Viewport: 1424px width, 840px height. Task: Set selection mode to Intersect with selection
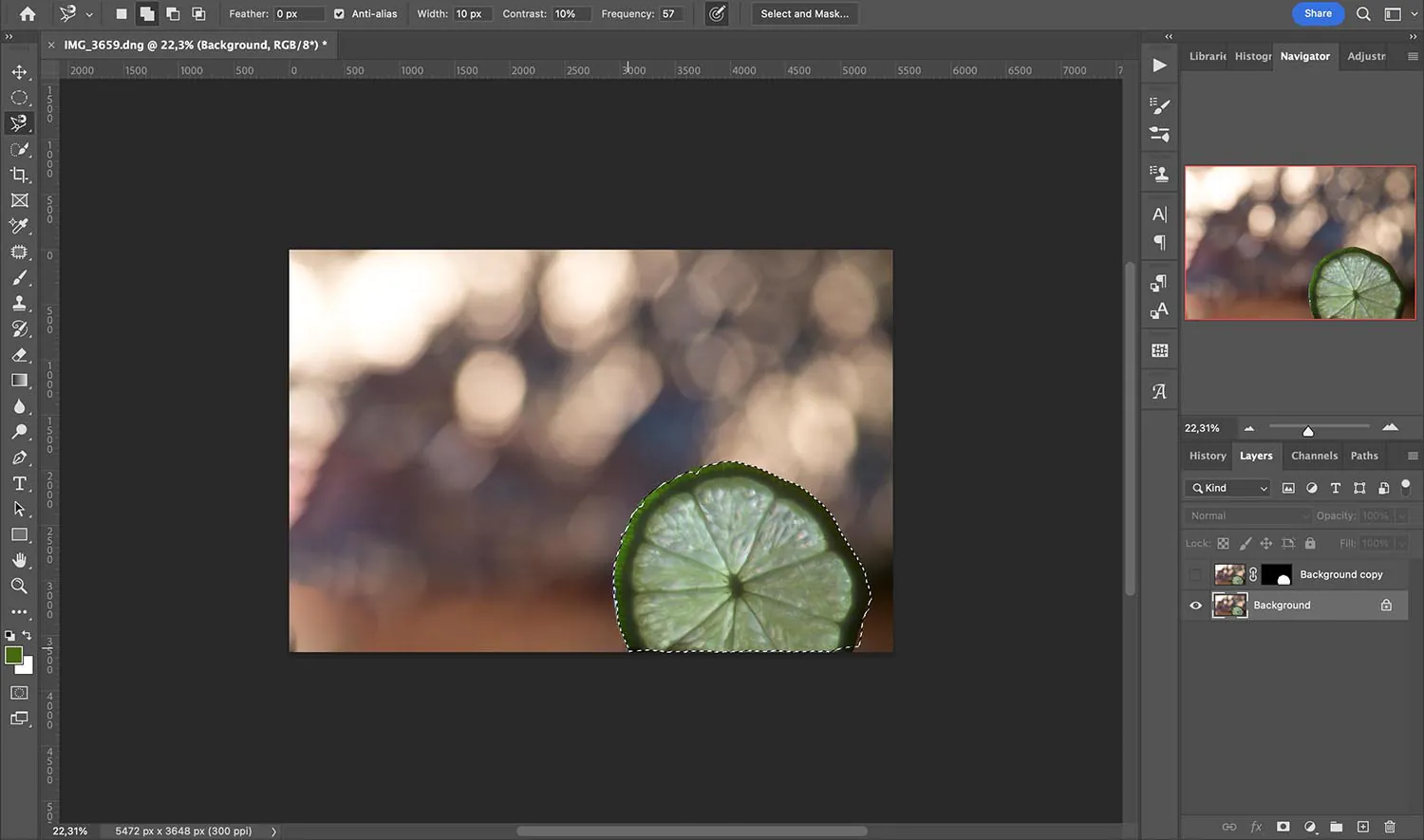tap(198, 14)
